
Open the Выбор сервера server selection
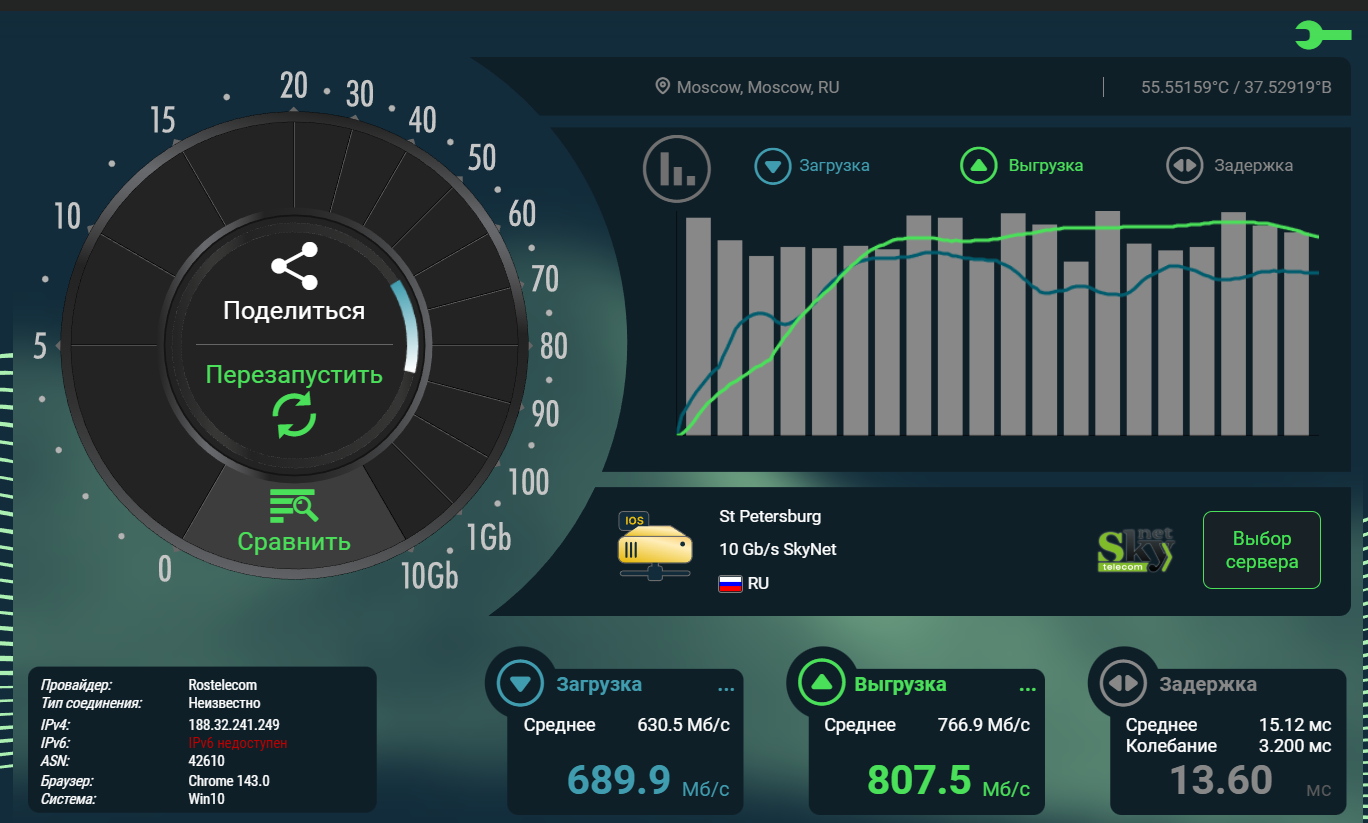tap(1261, 550)
